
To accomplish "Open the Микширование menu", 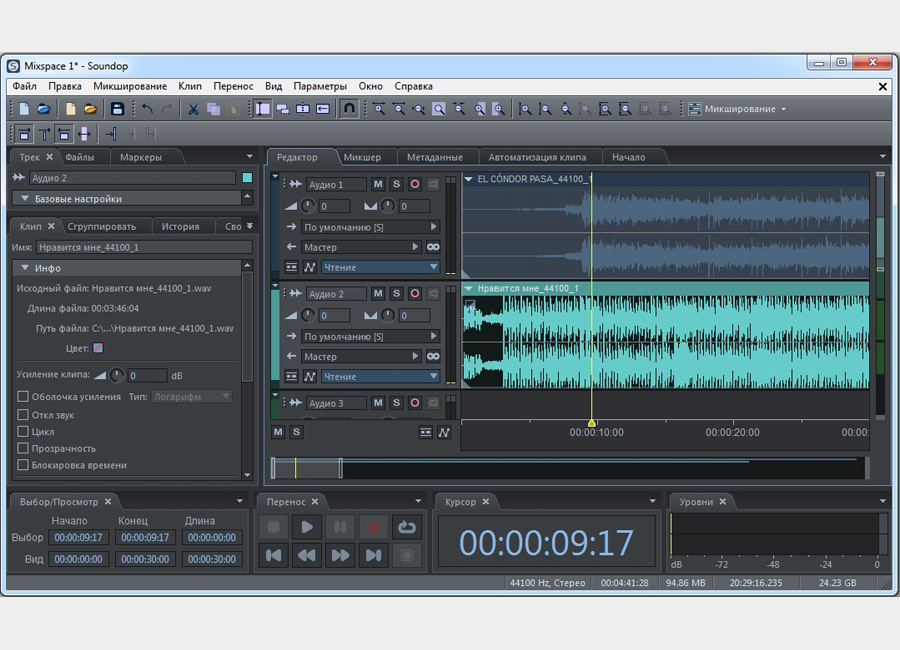I will coord(130,86).
